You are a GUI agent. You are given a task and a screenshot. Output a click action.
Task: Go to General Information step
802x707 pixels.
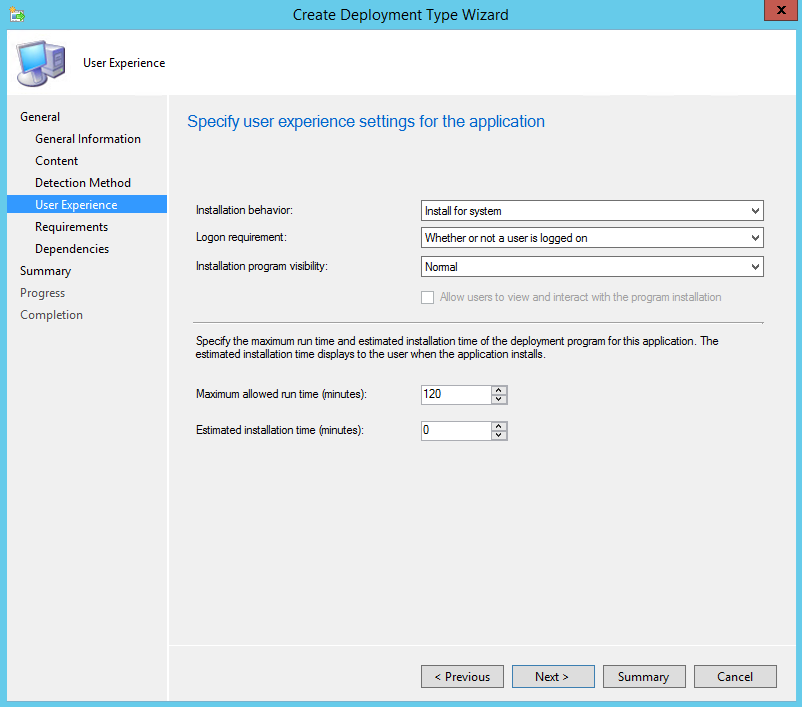(88, 139)
